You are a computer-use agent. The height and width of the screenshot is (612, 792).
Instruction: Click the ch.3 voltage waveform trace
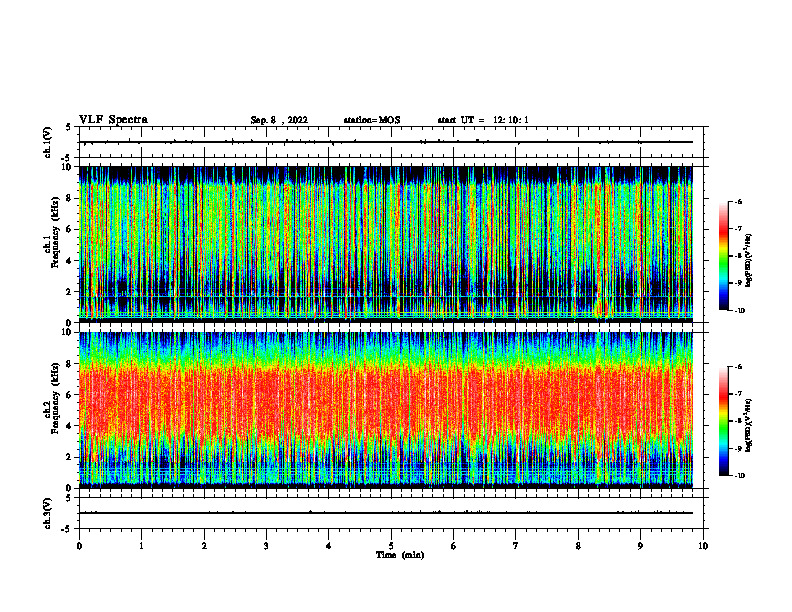pyautogui.click(x=386, y=513)
